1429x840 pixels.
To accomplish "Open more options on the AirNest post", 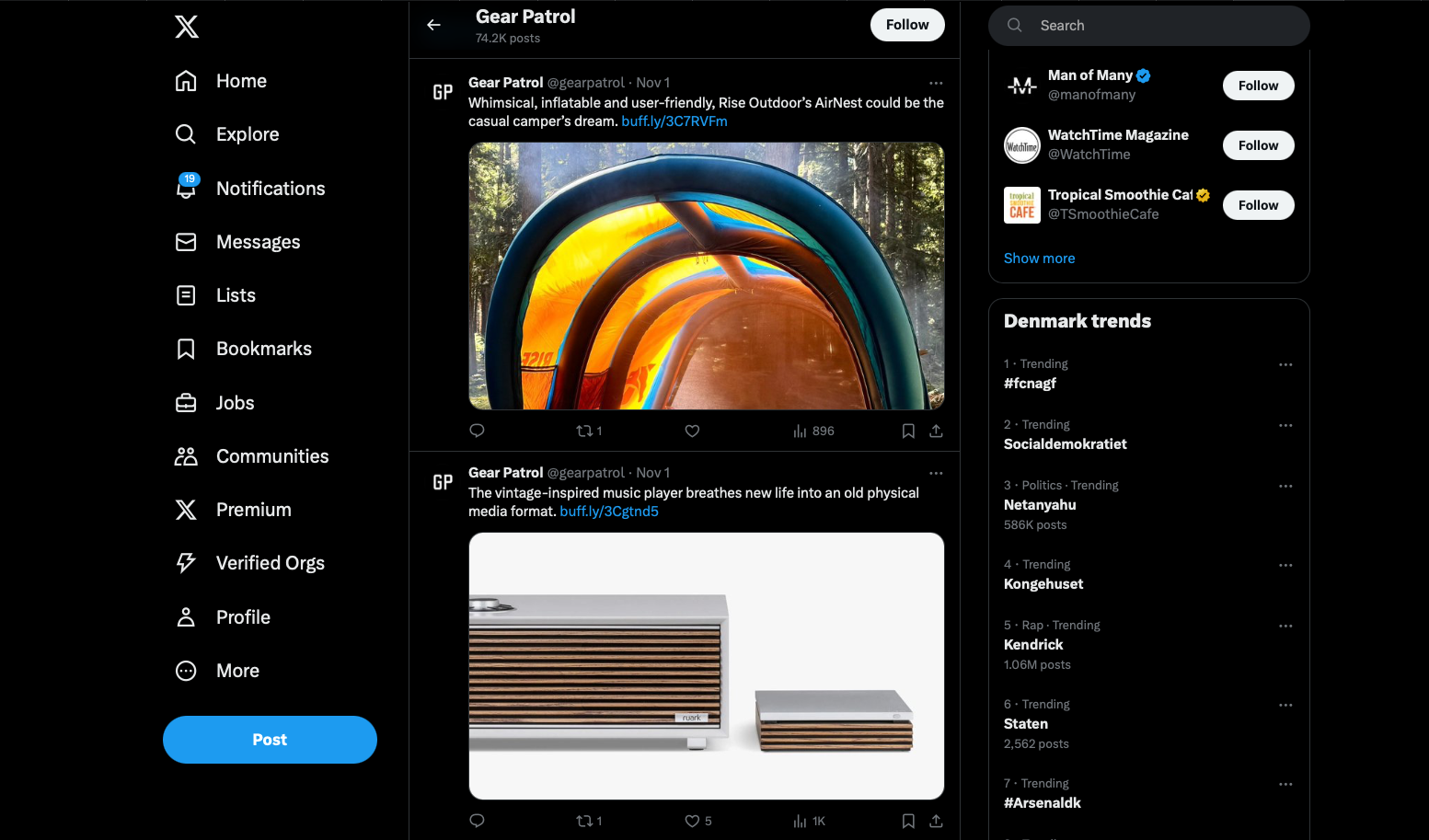I will 936,83.
